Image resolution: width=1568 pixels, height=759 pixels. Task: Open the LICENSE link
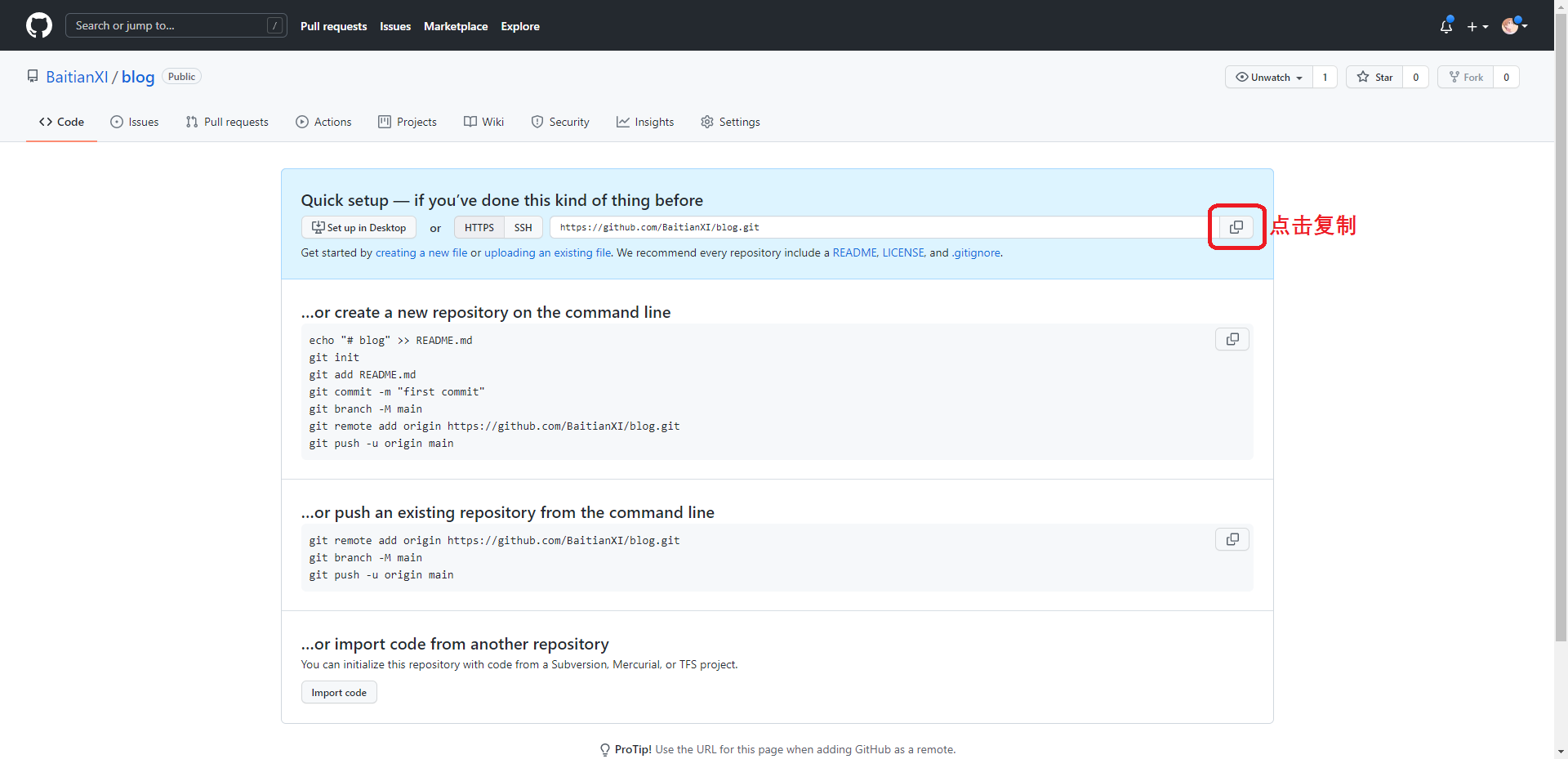pyautogui.click(x=903, y=252)
